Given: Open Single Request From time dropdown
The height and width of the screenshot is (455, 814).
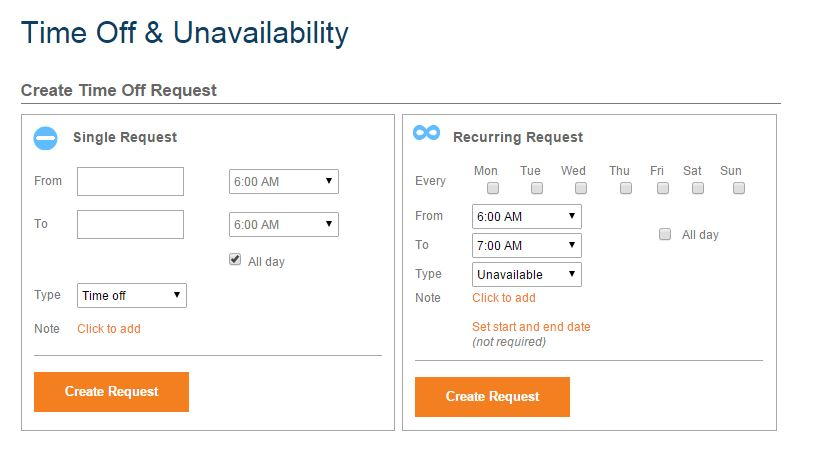Looking at the screenshot, I should (283, 181).
